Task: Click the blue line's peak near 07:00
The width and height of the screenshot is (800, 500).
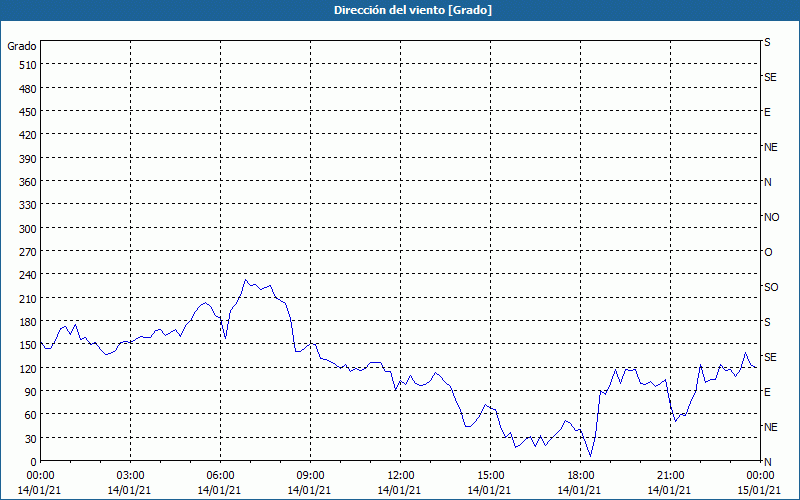Action: (x=245, y=280)
